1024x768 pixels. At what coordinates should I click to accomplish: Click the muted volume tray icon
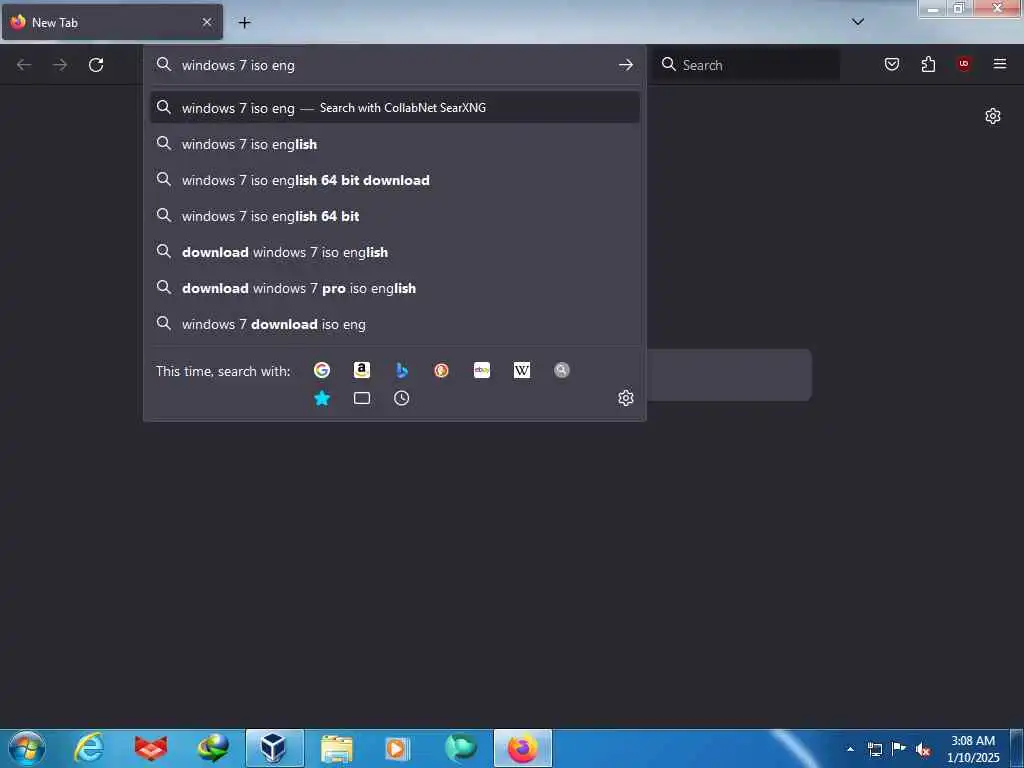(x=923, y=749)
